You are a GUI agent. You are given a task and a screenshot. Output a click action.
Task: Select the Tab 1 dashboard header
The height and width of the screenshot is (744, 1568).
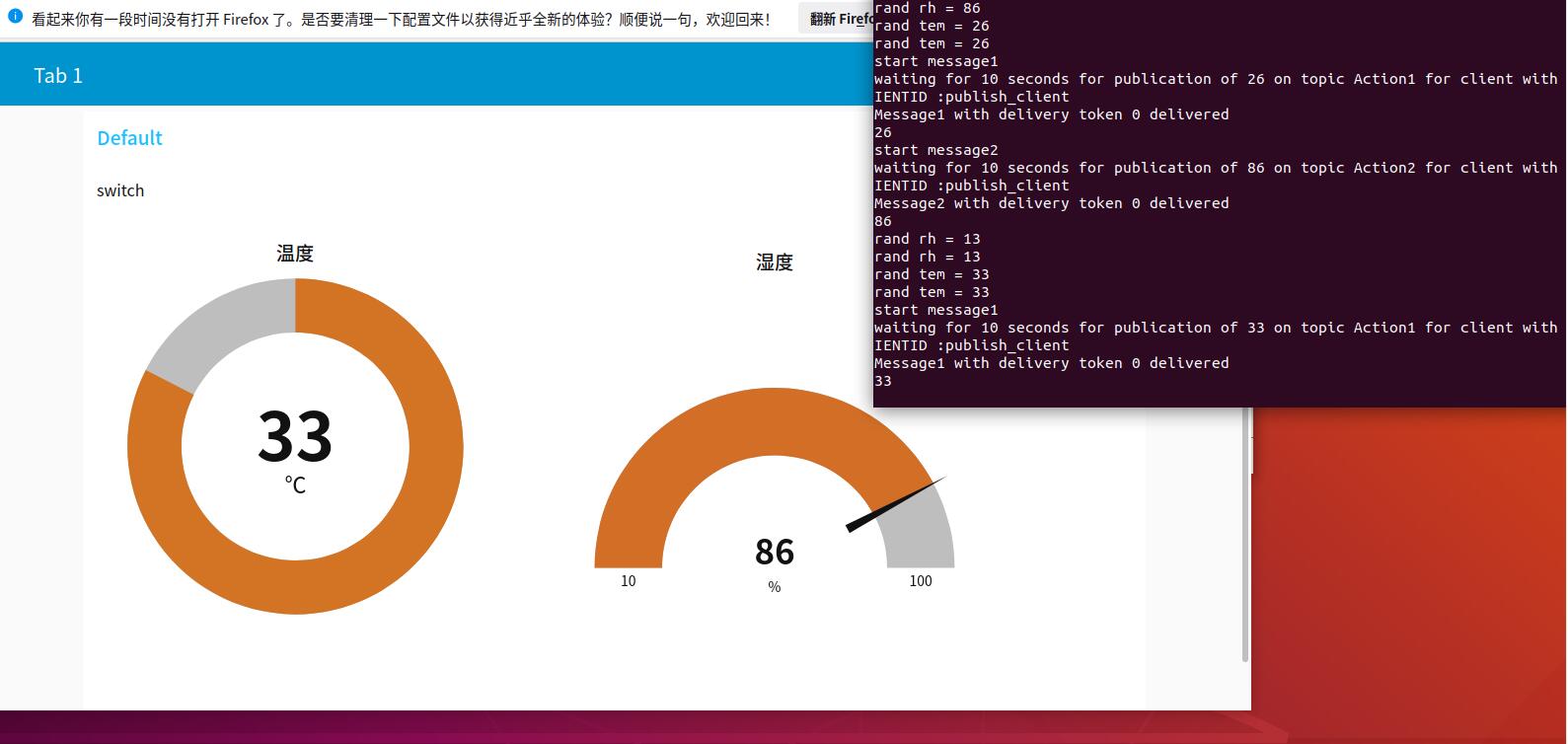tap(58, 76)
